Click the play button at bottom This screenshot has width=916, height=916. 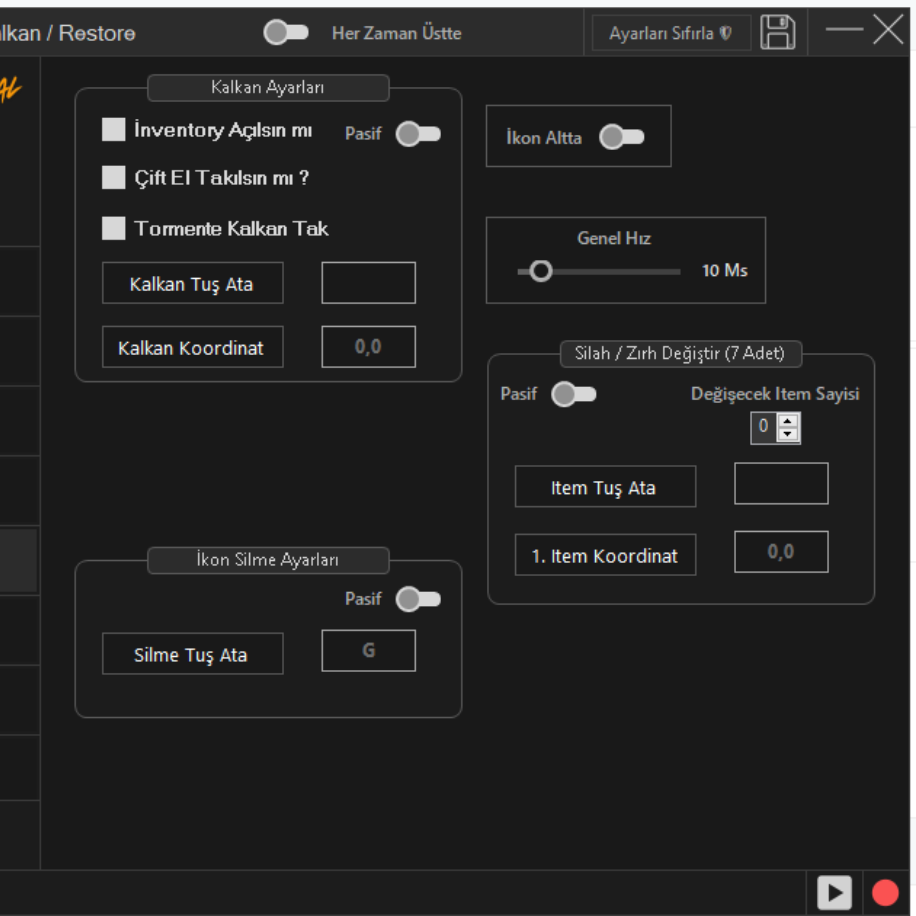point(834,892)
